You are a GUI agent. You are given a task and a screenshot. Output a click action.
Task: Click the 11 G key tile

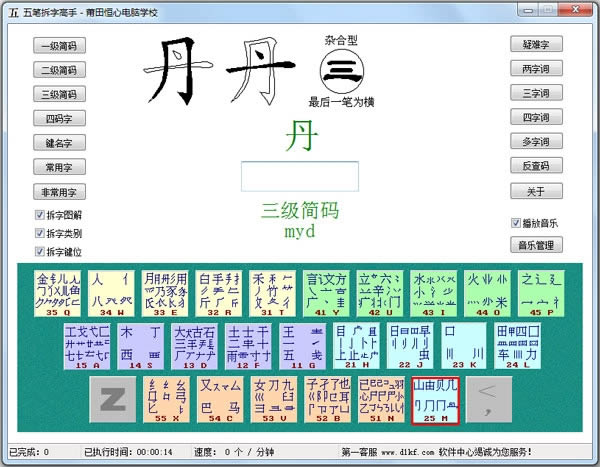[302, 346]
